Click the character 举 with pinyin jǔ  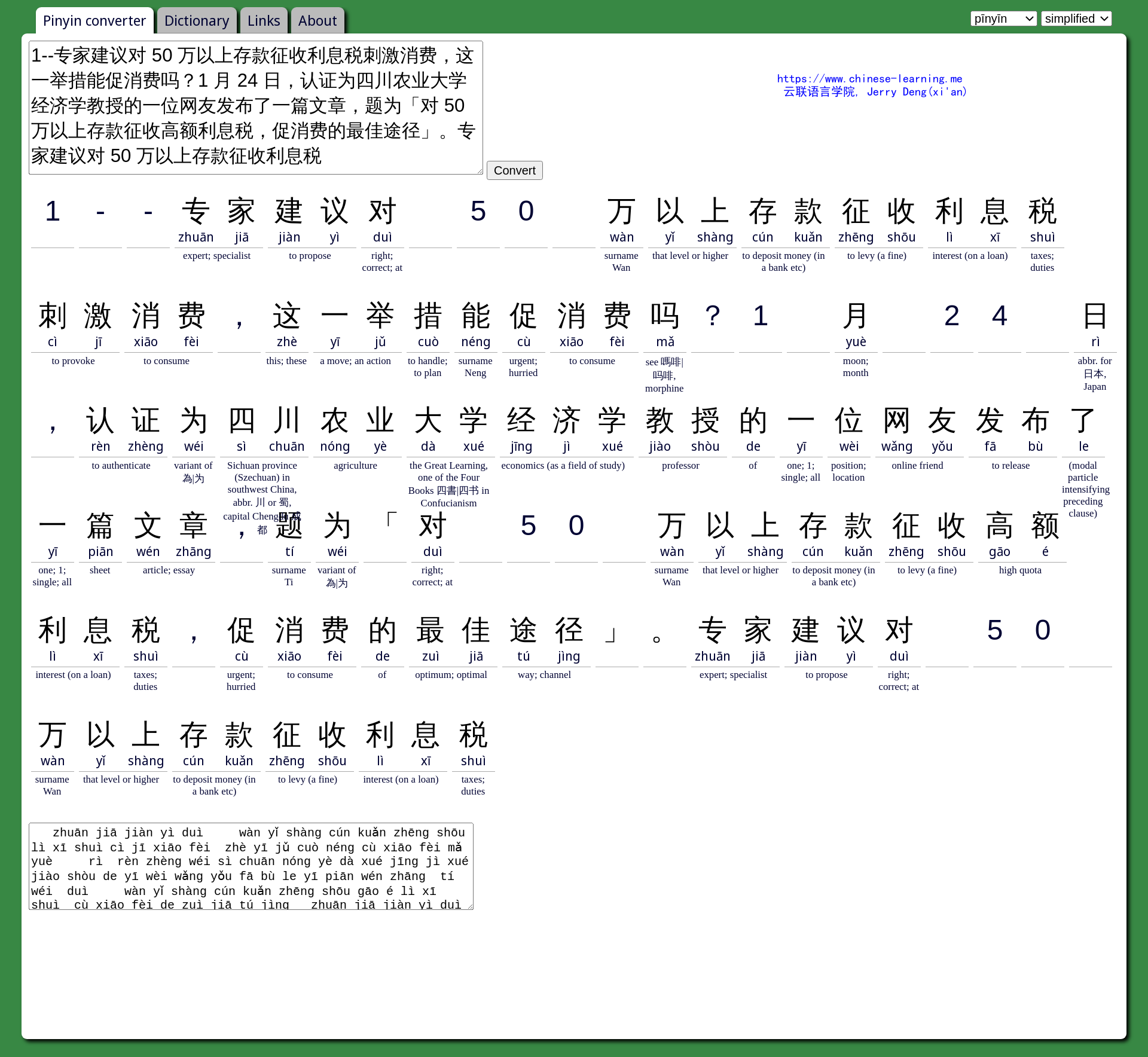pyautogui.click(x=380, y=316)
